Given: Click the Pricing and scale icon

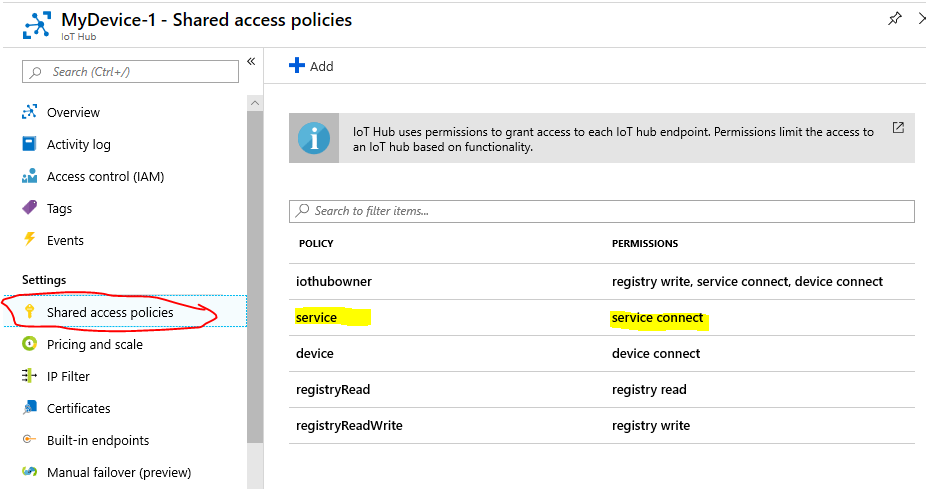Looking at the screenshot, I should click(30, 343).
